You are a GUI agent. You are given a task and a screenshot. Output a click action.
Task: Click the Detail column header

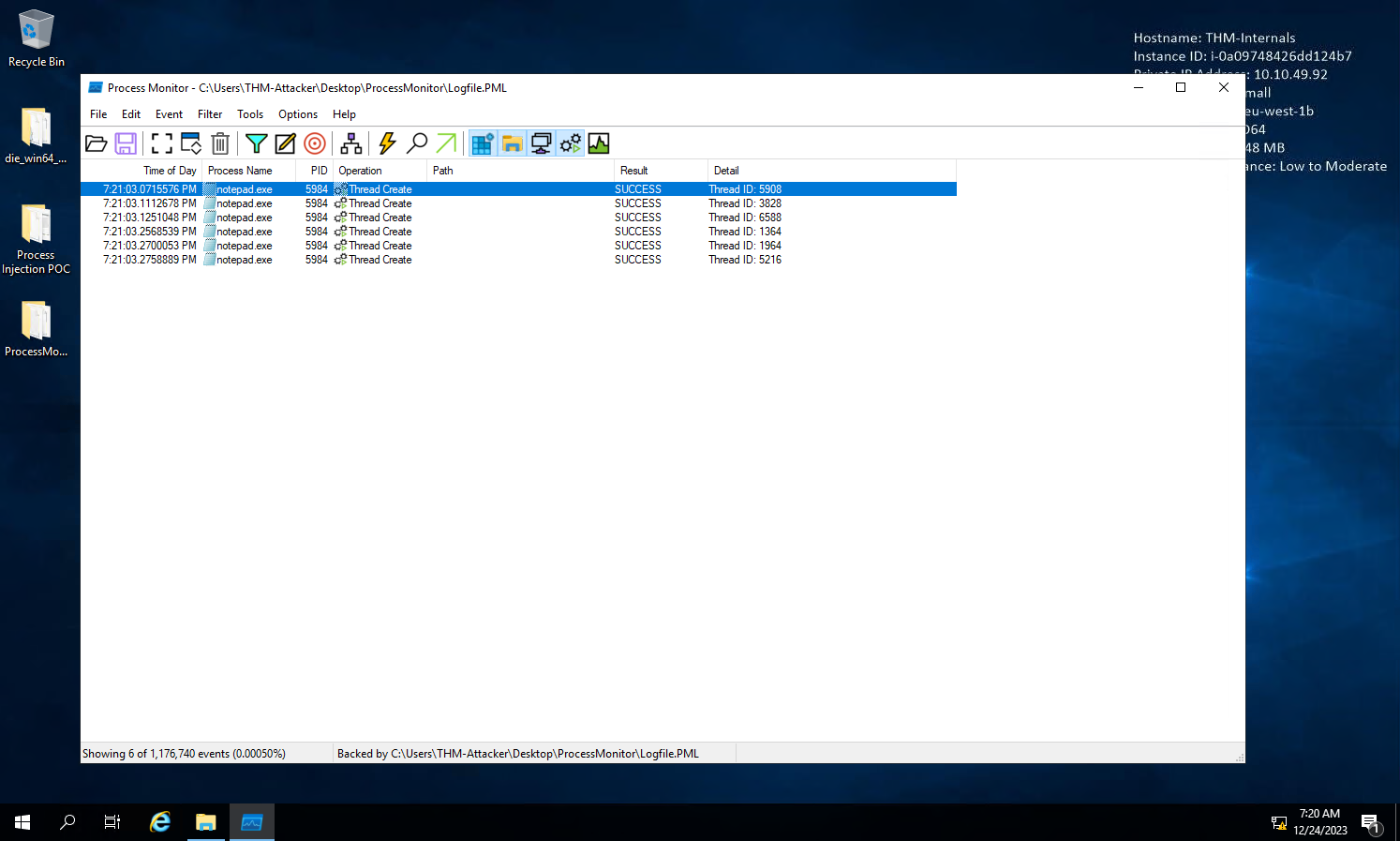pos(832,171)
